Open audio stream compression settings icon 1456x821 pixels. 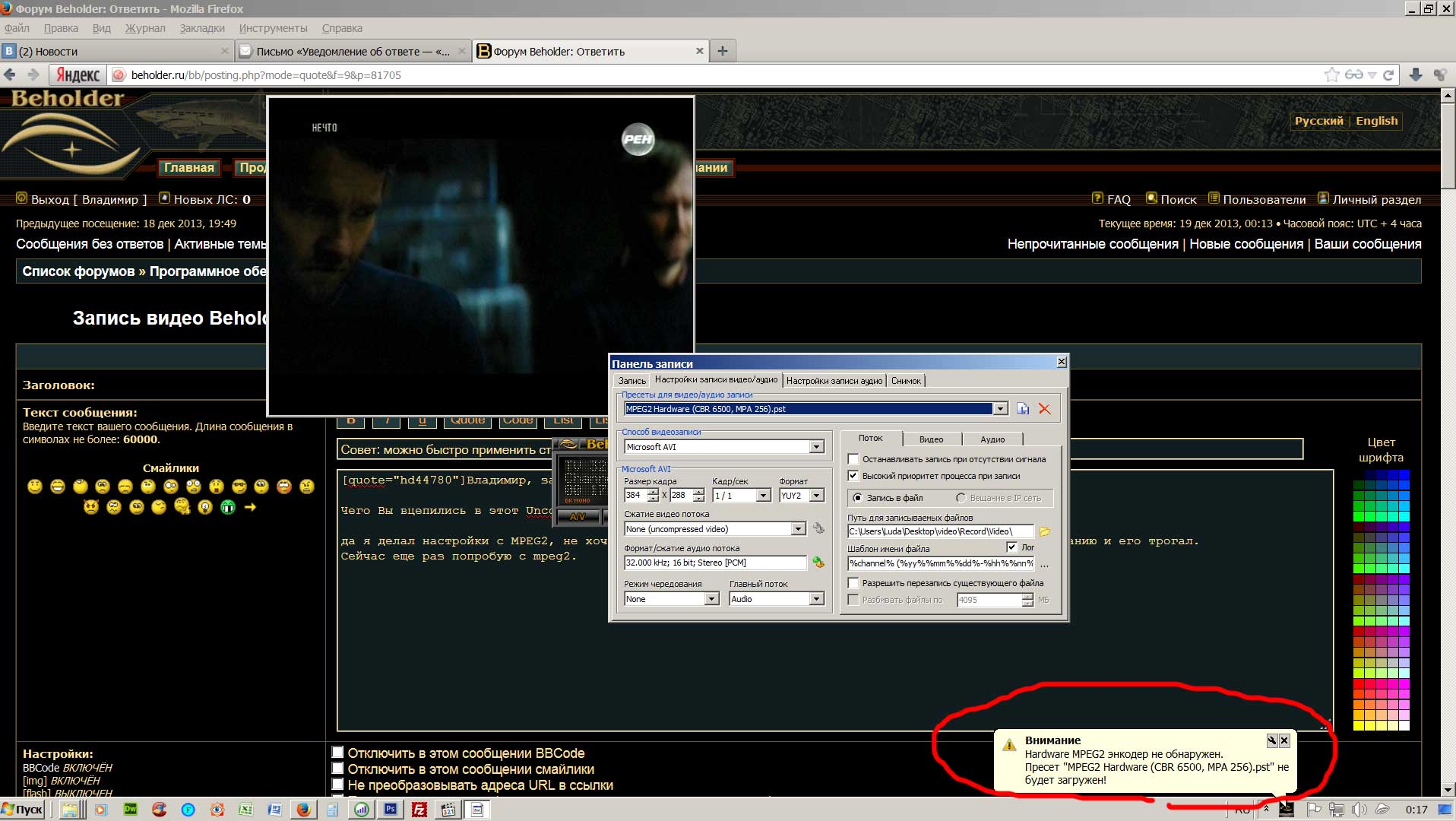[818, 563]
